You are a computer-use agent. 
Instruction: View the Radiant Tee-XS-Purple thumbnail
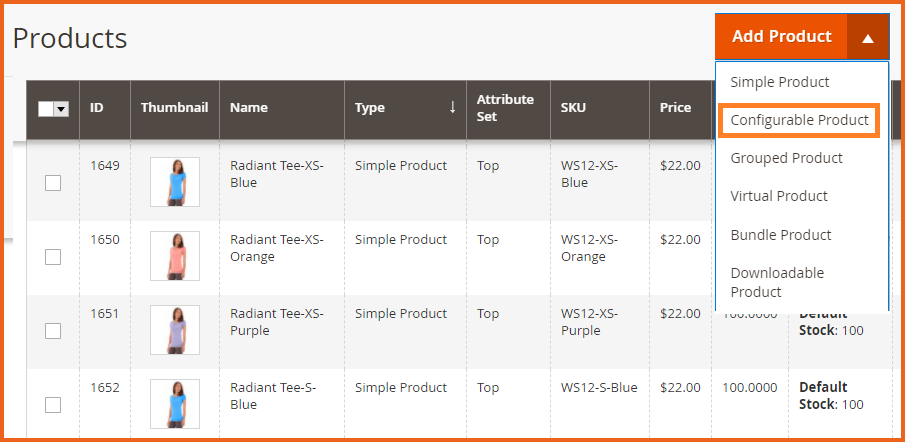(x=174, y=330)
